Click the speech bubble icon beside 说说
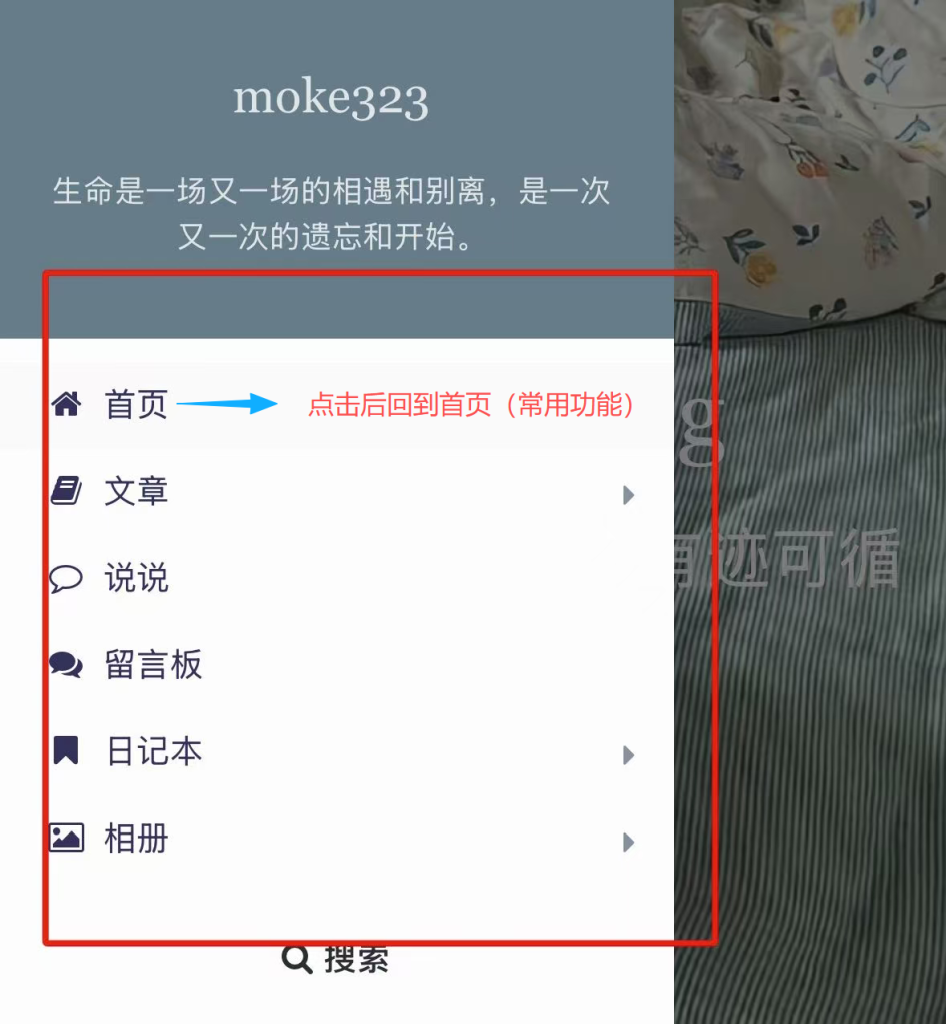Screen dimensions: 946x1024 (67, 578)
